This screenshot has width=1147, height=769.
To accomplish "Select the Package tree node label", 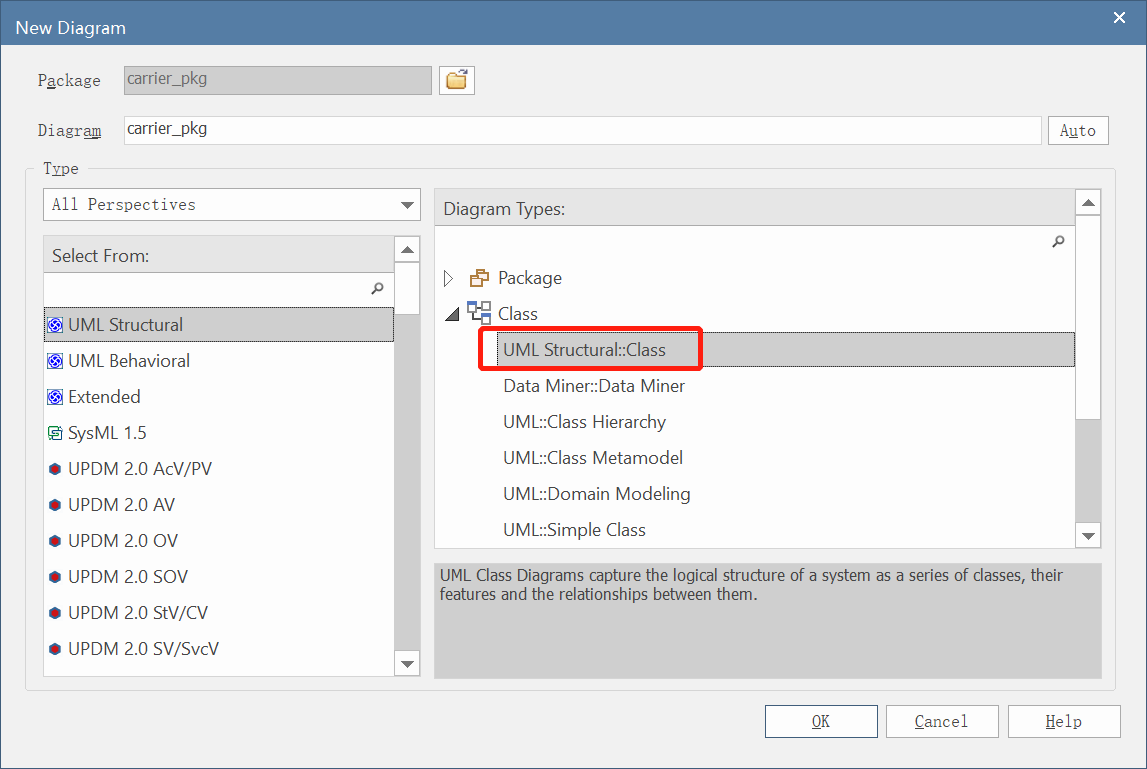I will point(530,278).
